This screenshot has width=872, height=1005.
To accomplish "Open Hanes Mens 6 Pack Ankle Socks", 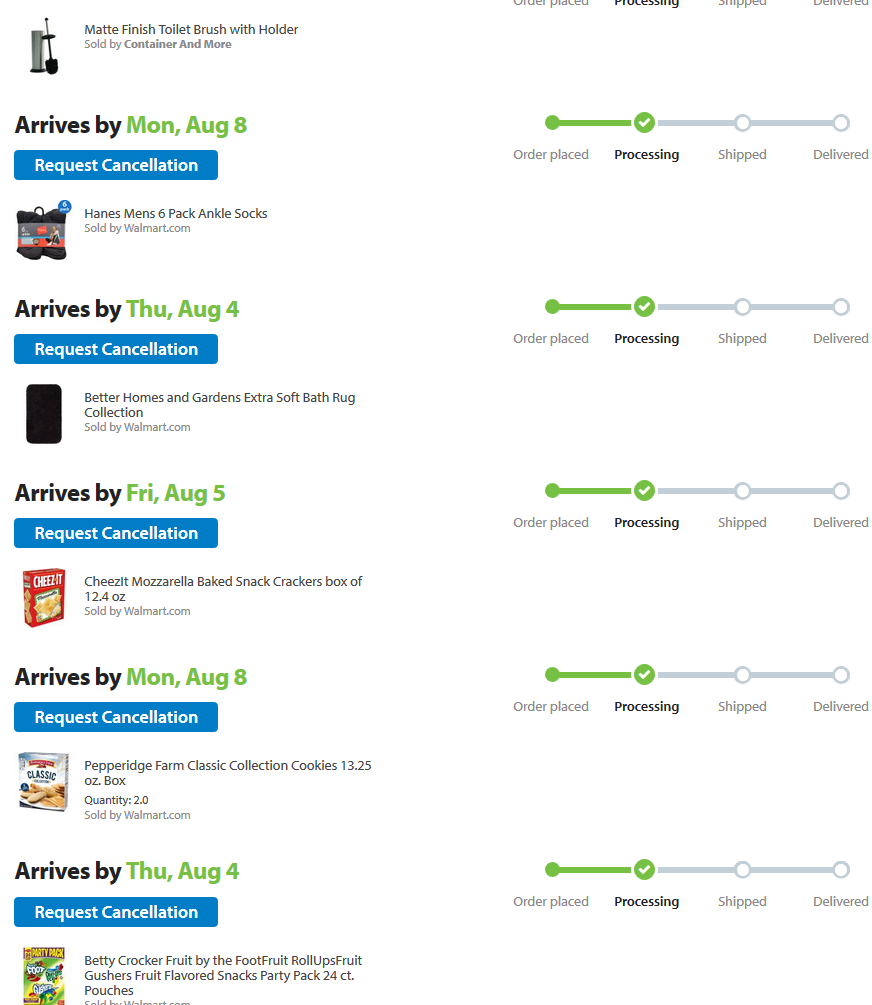I will pos(176,213).
